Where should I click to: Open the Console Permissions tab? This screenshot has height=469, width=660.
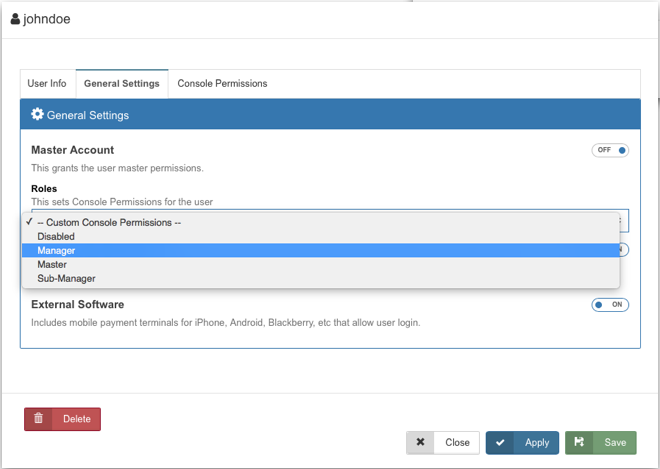click(222, 84)
